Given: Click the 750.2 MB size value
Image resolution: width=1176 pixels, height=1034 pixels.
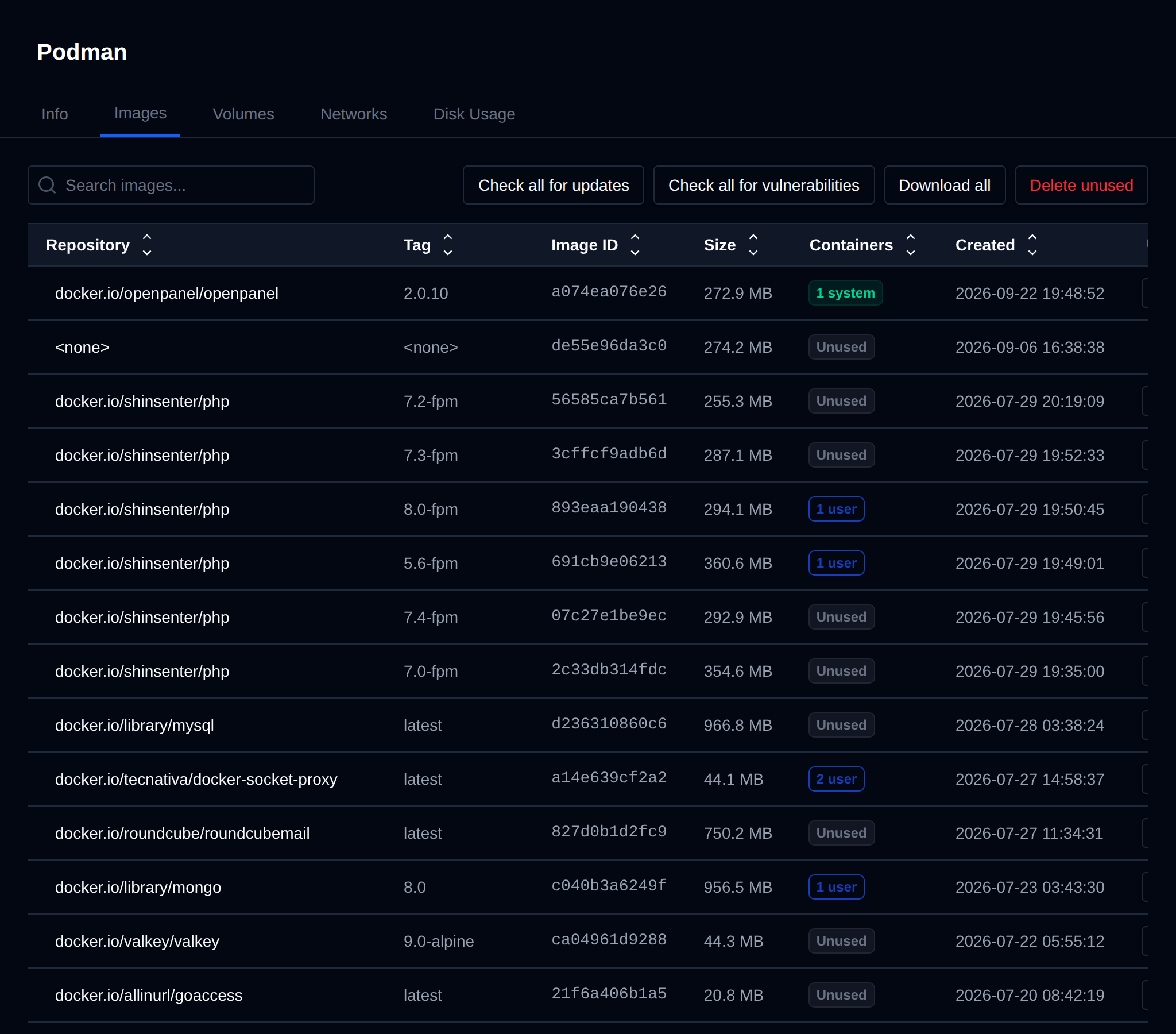Looking at the screenshot, I should pos(738,833).
